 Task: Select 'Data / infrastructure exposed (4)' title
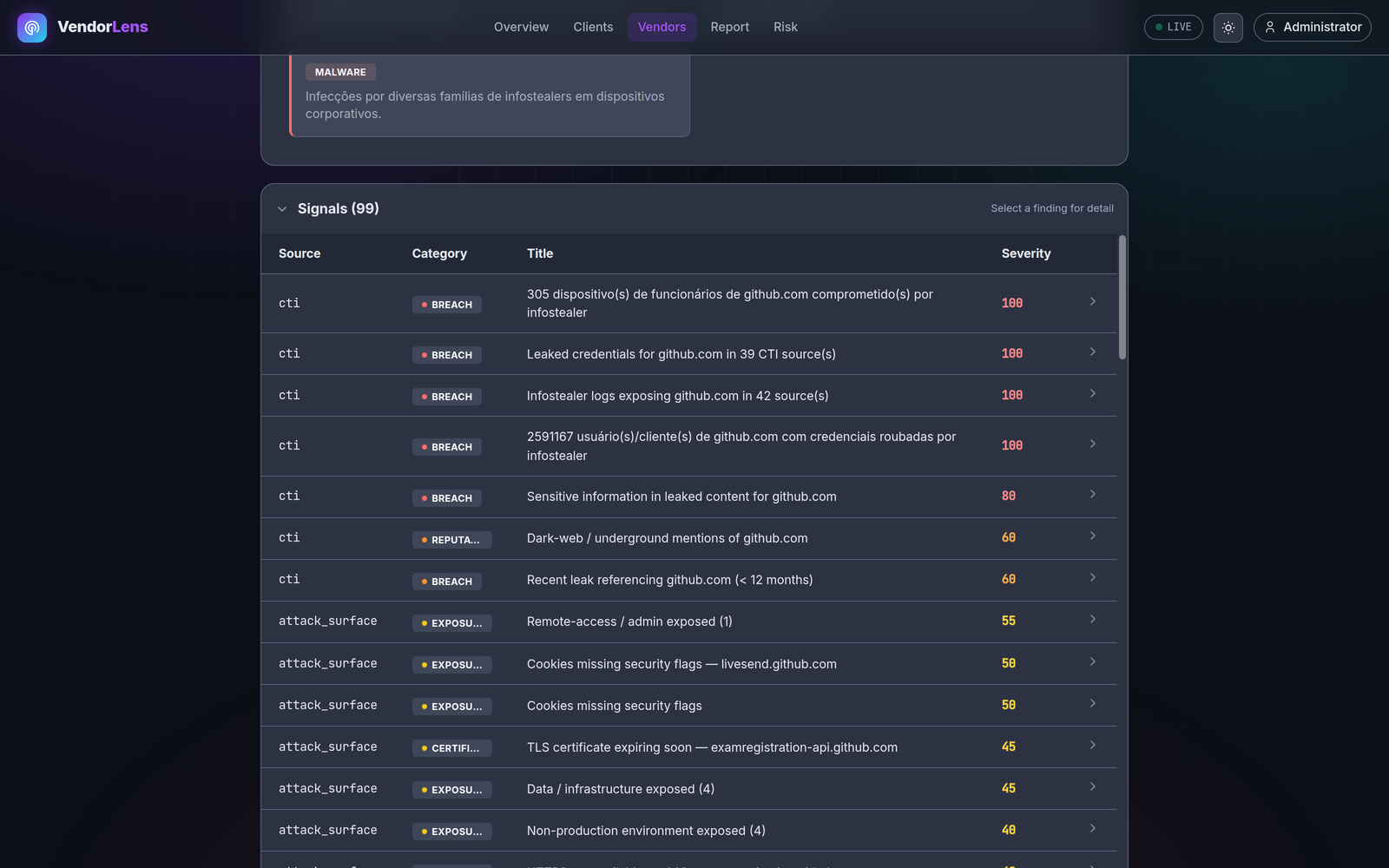pos(621,789)
